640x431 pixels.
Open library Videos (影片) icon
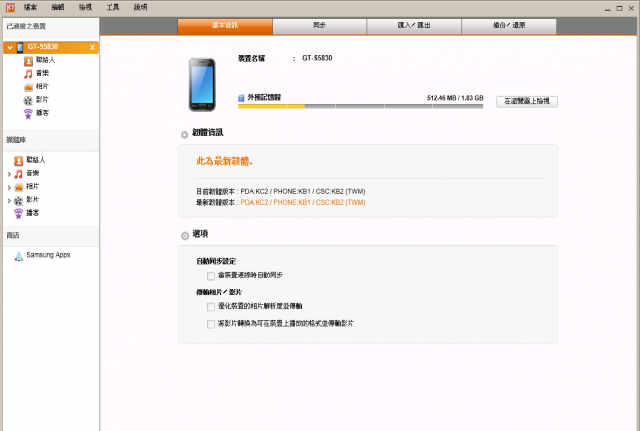pyautogui.click(x=18, y=200)
